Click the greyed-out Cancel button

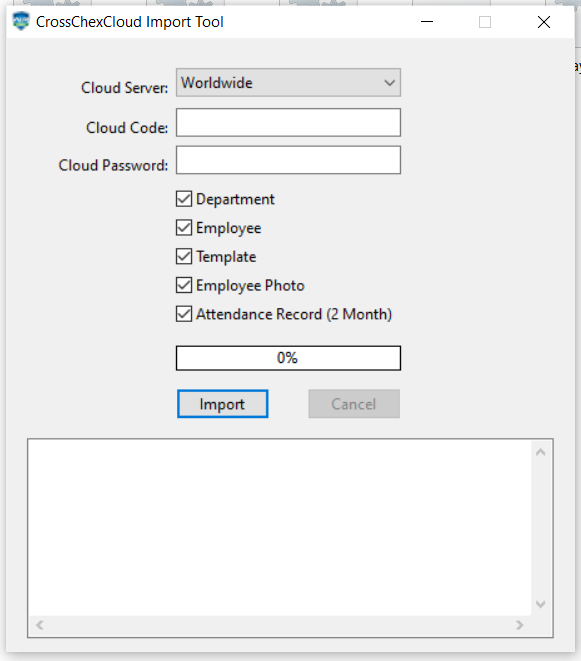click(x=354, y=404)
